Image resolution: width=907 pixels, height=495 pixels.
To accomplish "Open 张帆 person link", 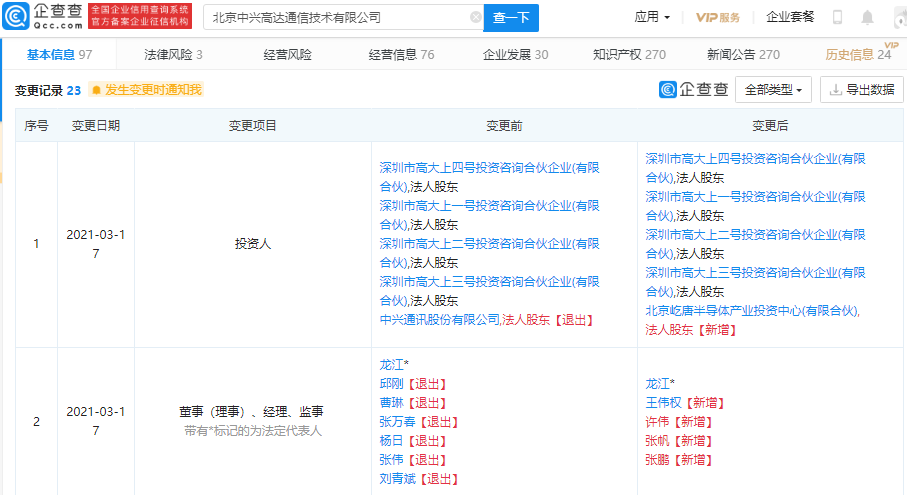I will [657, 441].
